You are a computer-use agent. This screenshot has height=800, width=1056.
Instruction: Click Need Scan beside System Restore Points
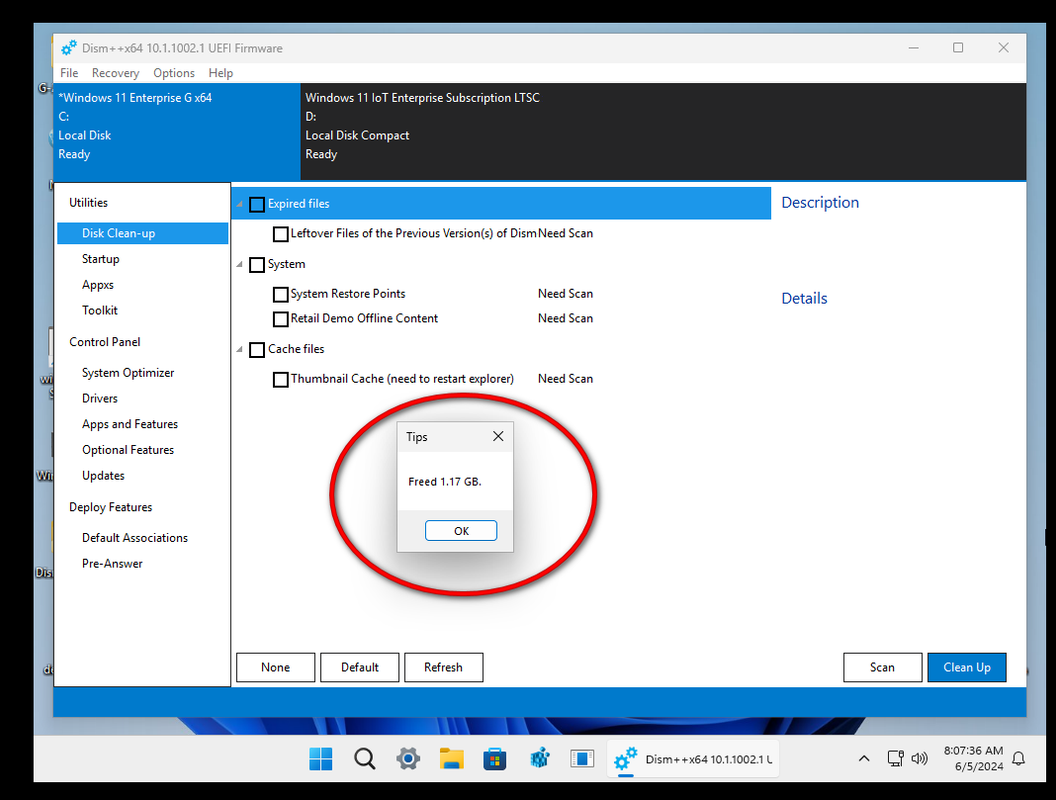pos(565,294)
